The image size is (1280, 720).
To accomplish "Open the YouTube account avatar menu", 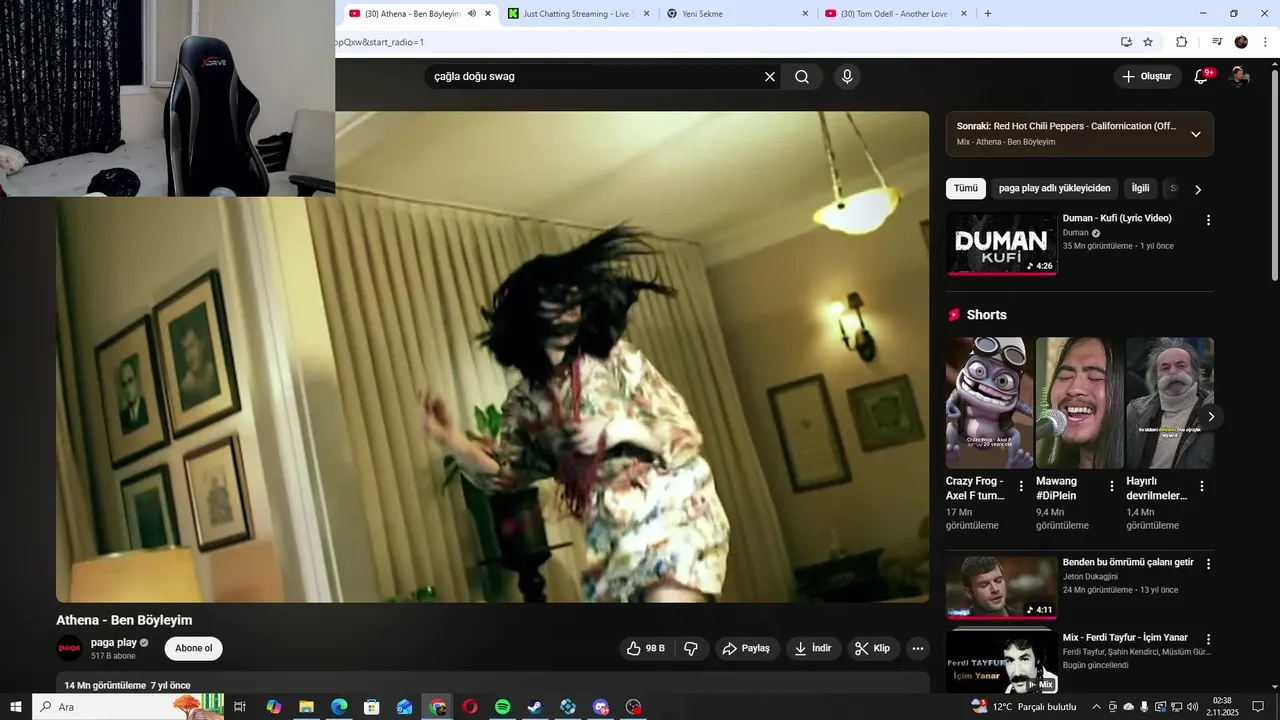I will coord(1238,77).
